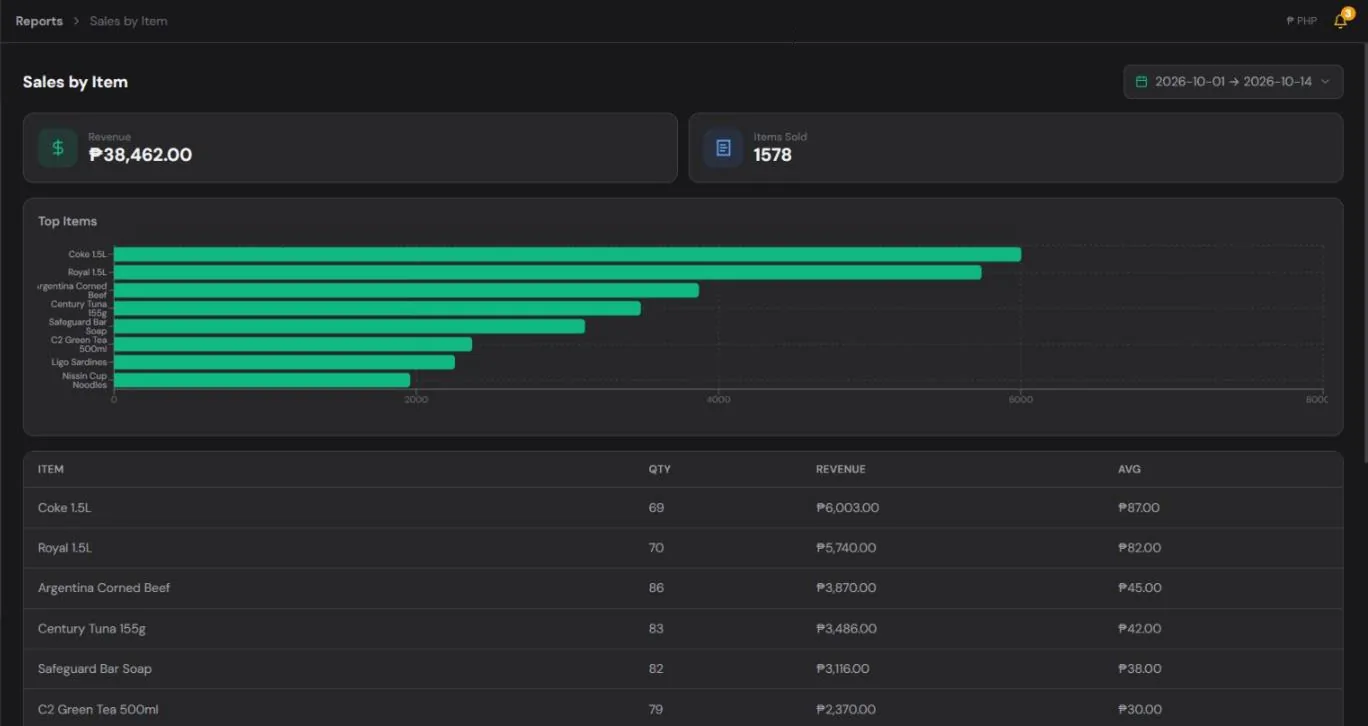Image resolution: width=1368 pixels, height=726 pixels.
Task: Select Safeguard Bar Soap table row name
Action: [x=95, y=669]
